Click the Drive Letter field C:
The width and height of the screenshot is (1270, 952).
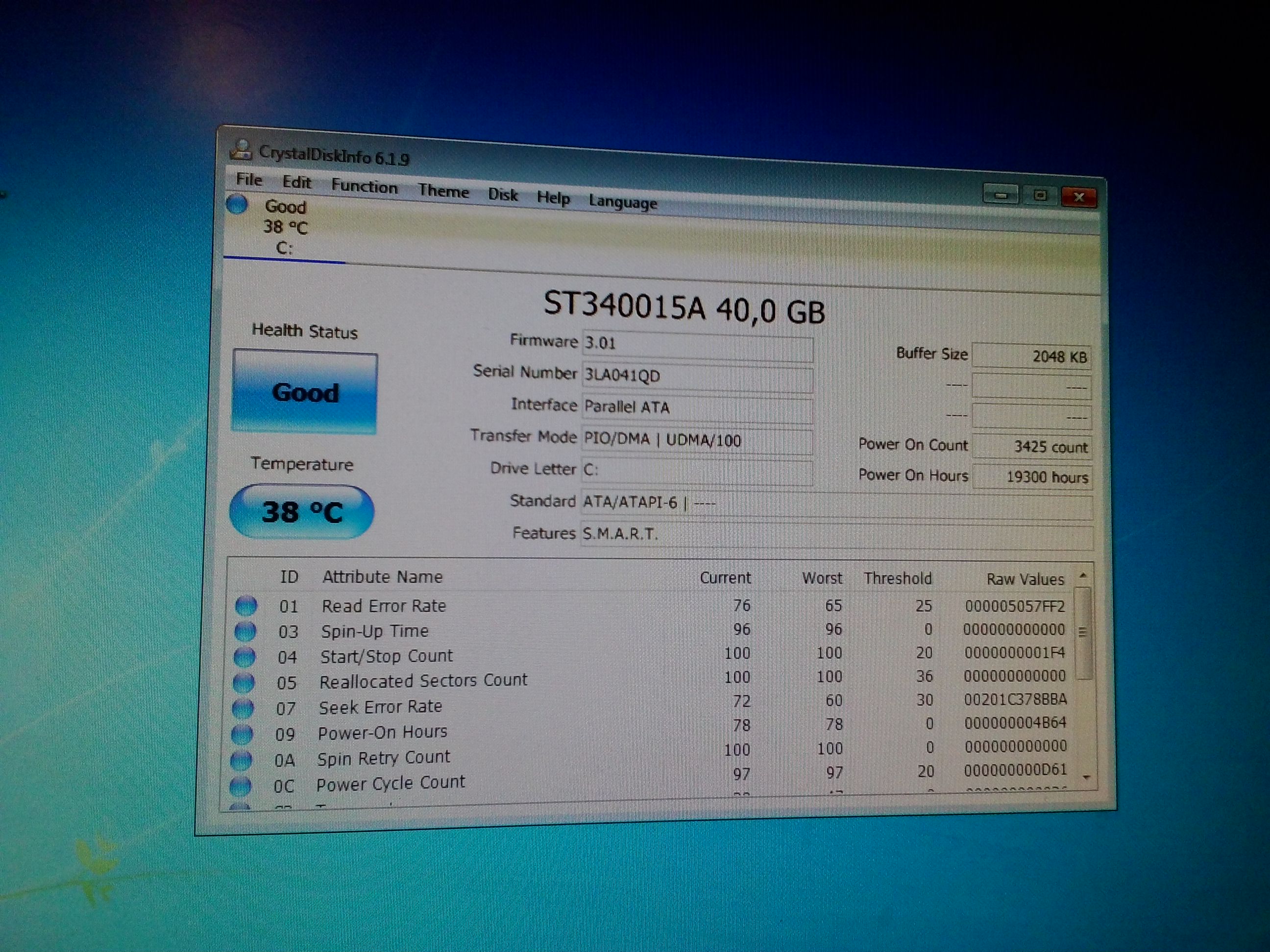pos(698,472)
